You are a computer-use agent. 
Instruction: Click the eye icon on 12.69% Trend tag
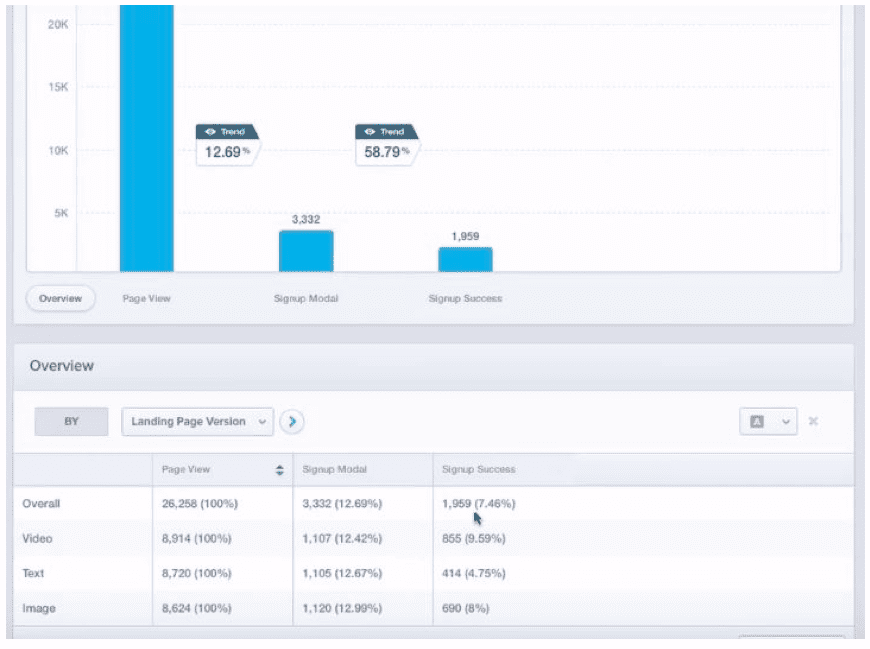[210, 131]
